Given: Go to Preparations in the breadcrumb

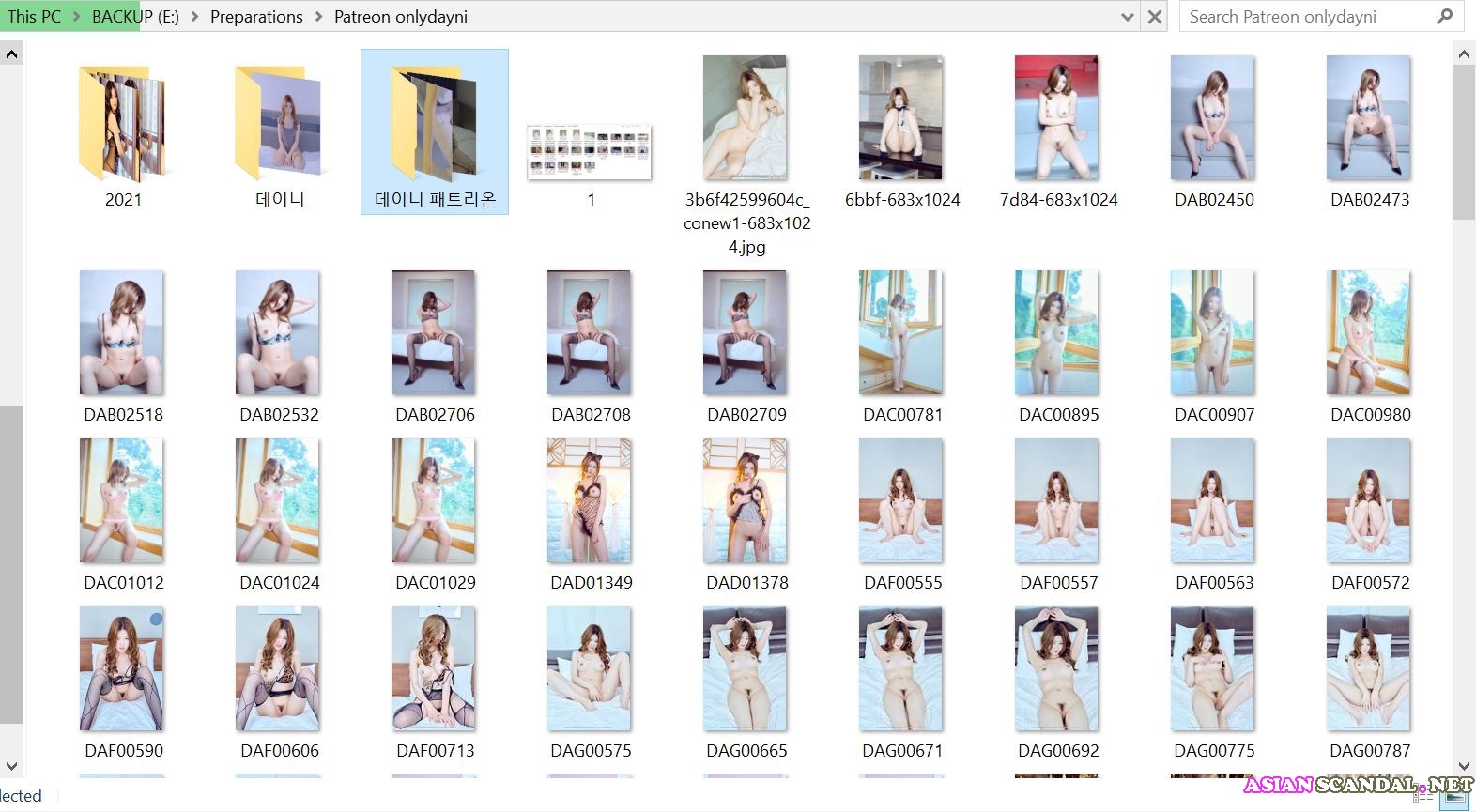Looking at the screenshot, I should [x=256, y=17].
